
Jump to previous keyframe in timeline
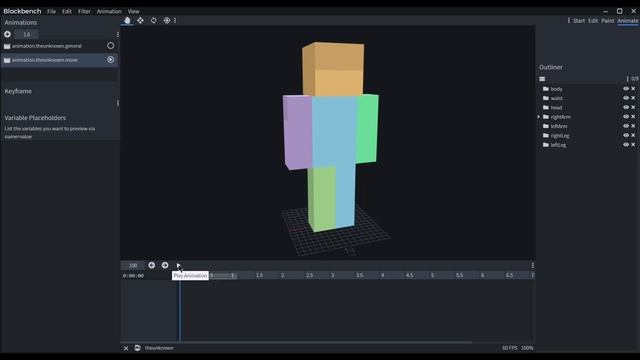[x=151, y=265]
